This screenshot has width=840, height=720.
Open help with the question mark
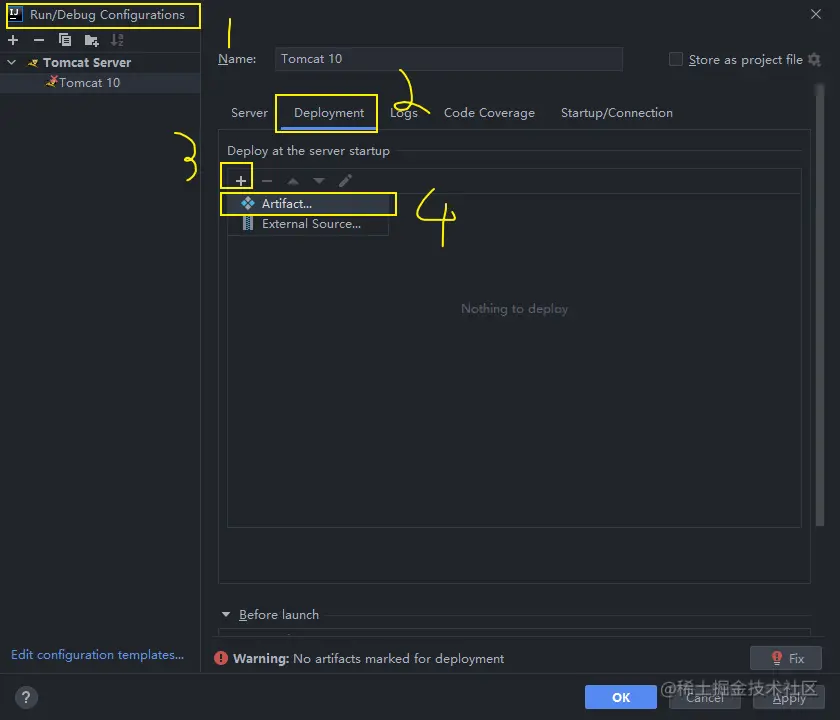click(x=26, y=697)
